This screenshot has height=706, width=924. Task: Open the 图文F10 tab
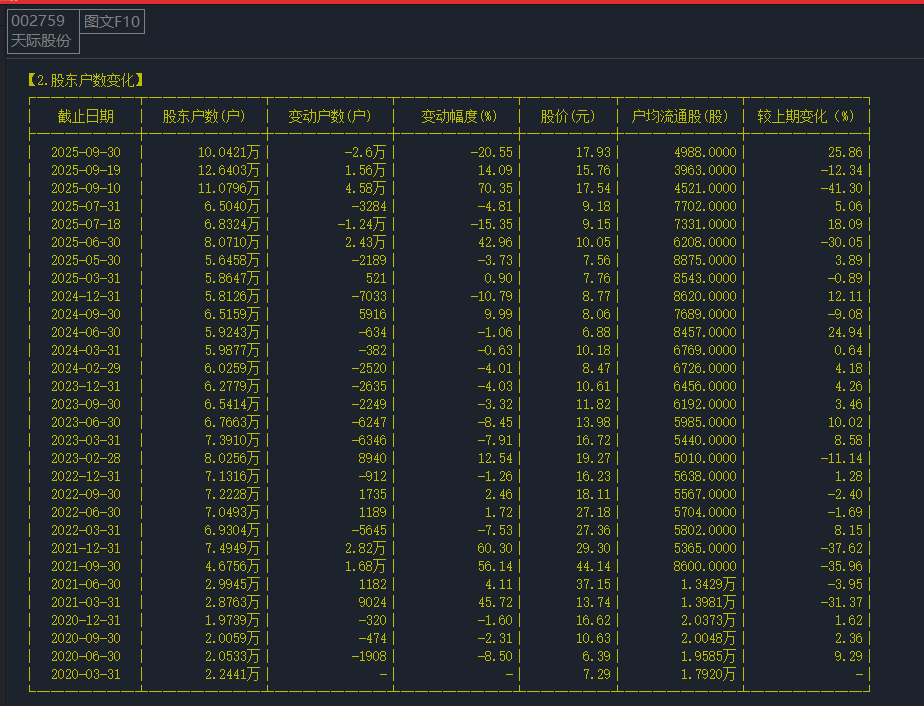point(112,22)
